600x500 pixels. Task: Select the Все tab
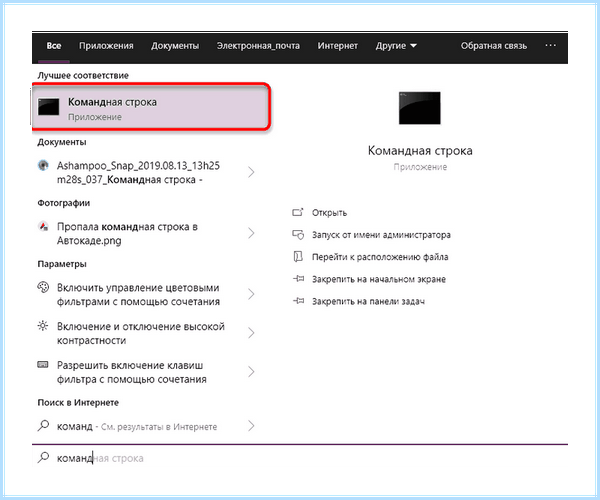coord(54,46)
